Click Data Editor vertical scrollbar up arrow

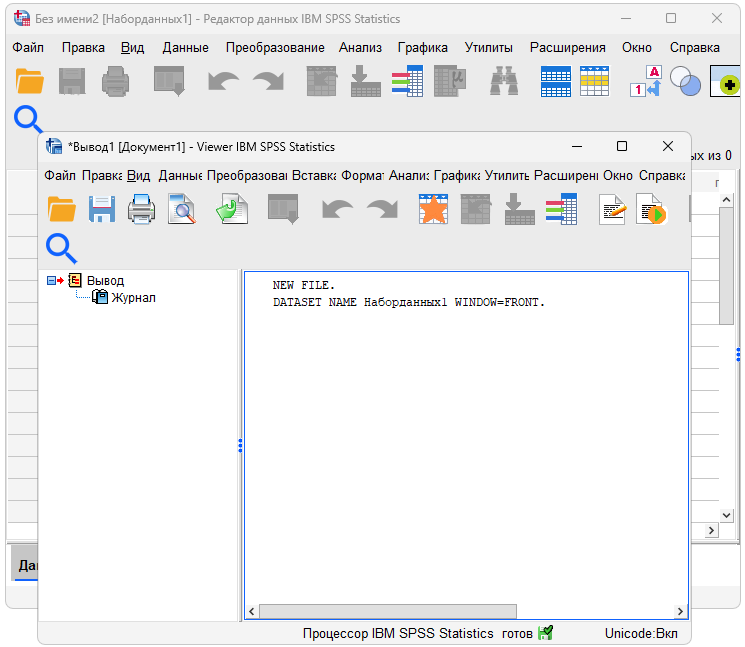click(726, 200)
